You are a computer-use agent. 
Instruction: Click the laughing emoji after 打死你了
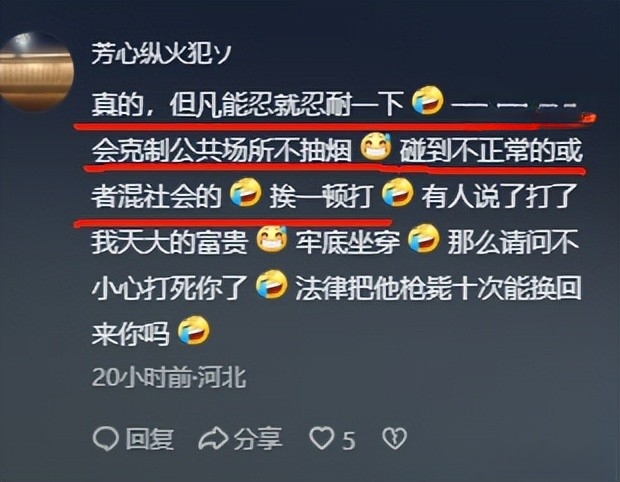click(x=271, y=285)
